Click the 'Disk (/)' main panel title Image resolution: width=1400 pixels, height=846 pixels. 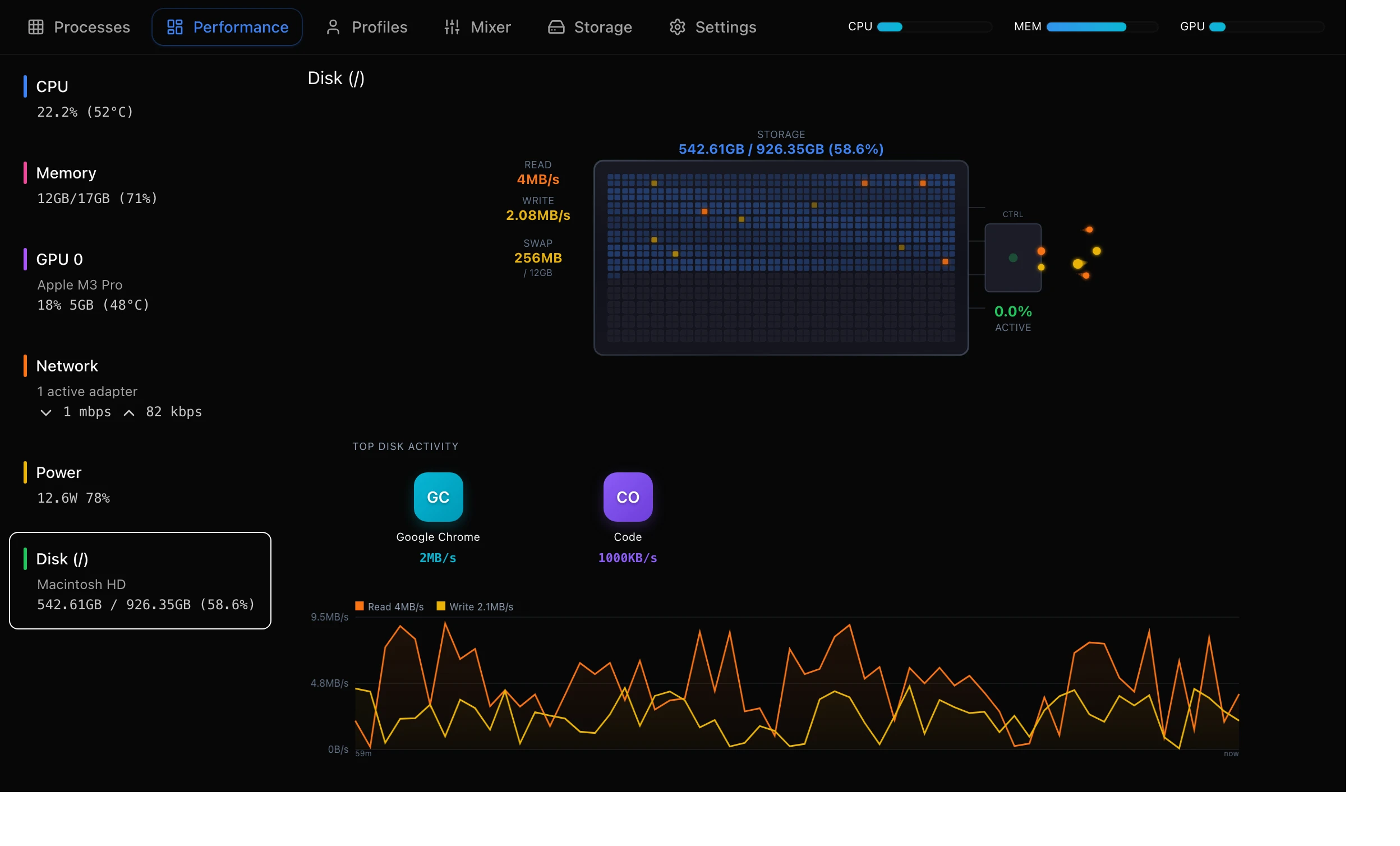click(x=336, y=79)
